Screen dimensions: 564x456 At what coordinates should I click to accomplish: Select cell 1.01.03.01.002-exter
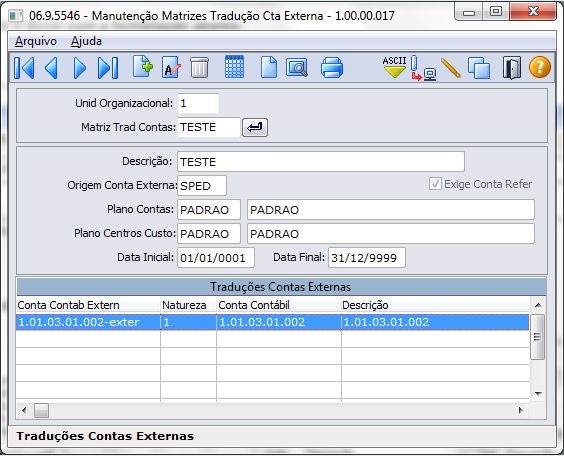pos(88,322)
